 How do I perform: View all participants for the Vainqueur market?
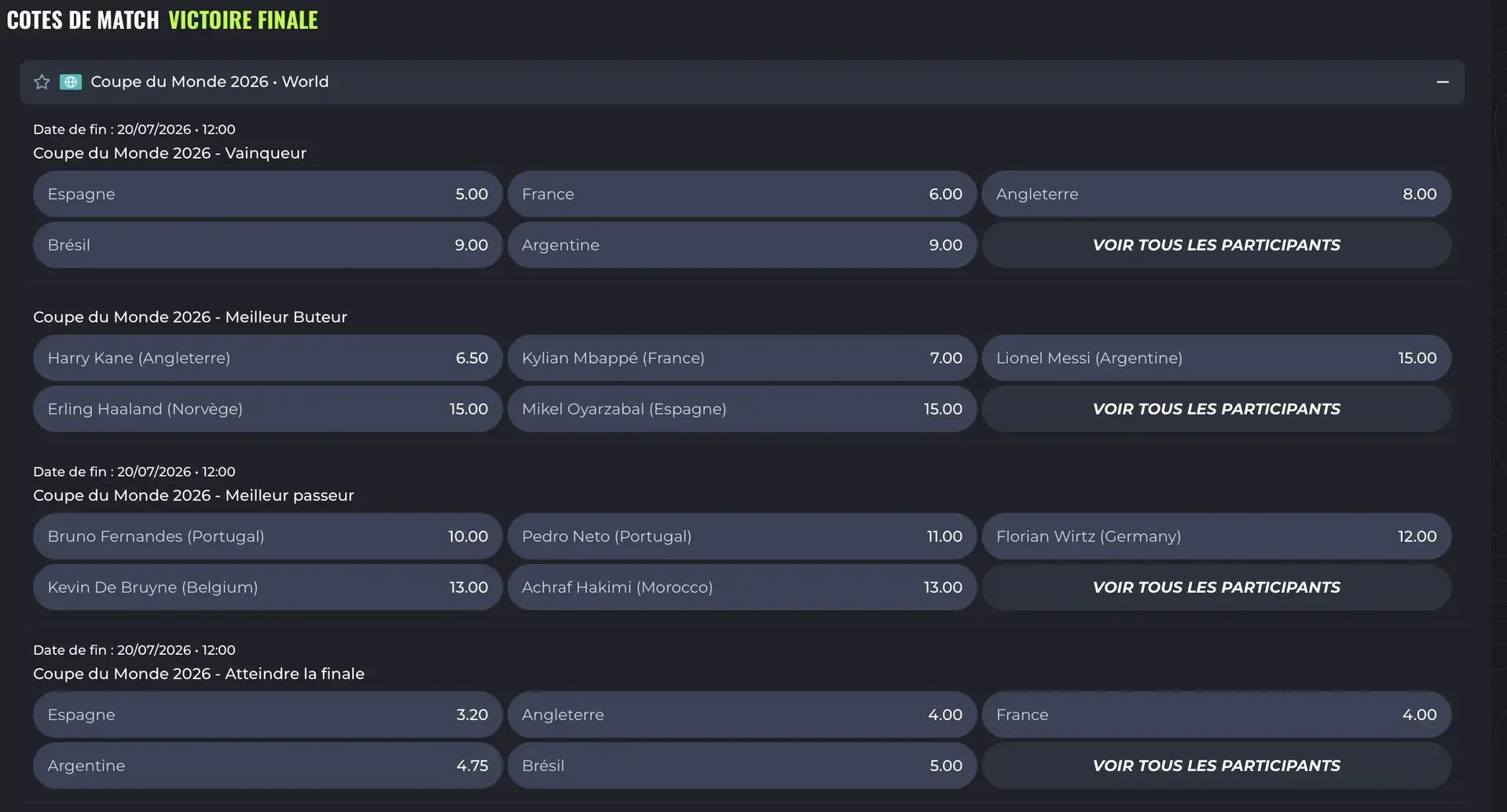coord(1216,245)
